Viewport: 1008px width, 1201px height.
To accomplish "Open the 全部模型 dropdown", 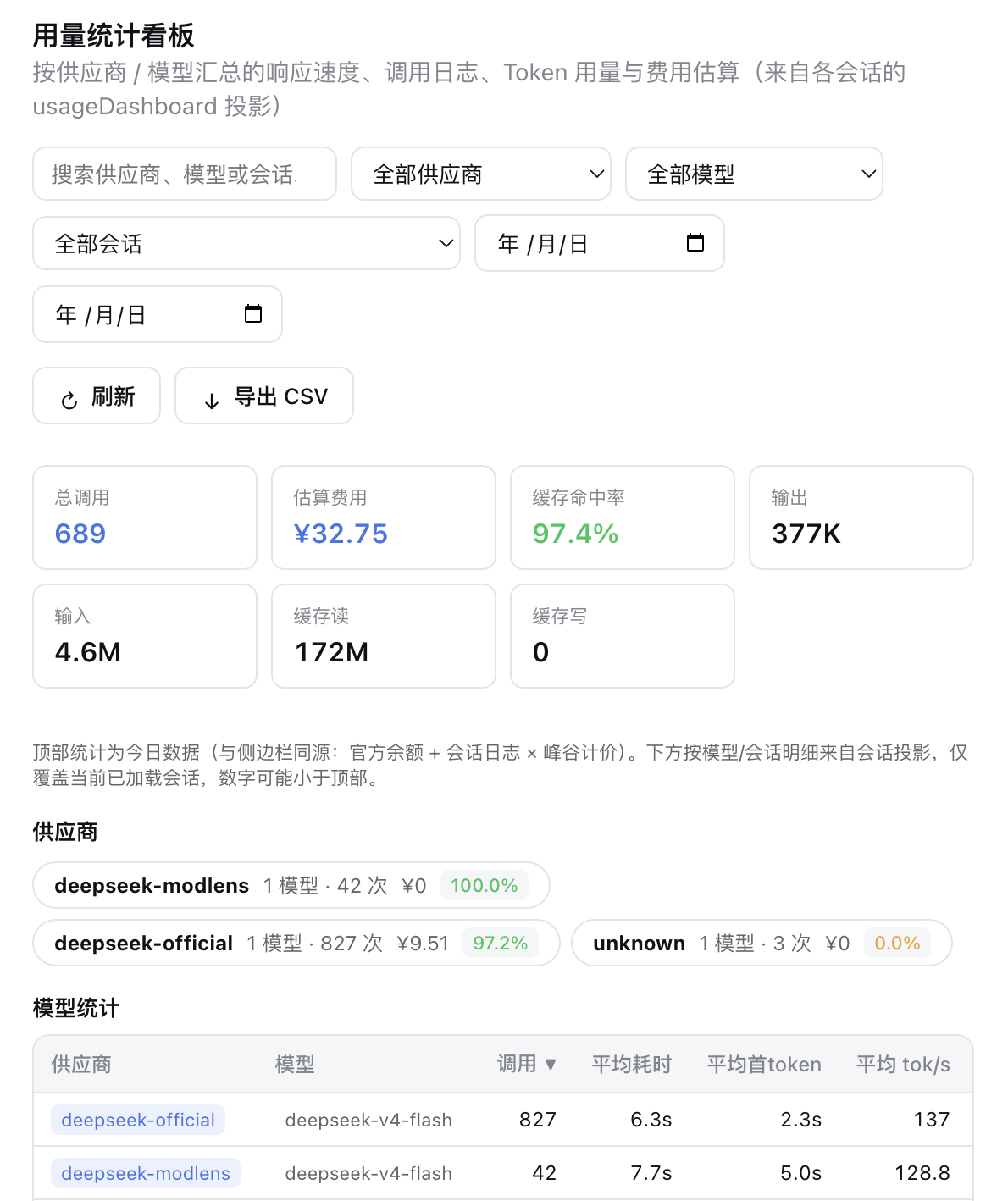I will click(754, 174).
